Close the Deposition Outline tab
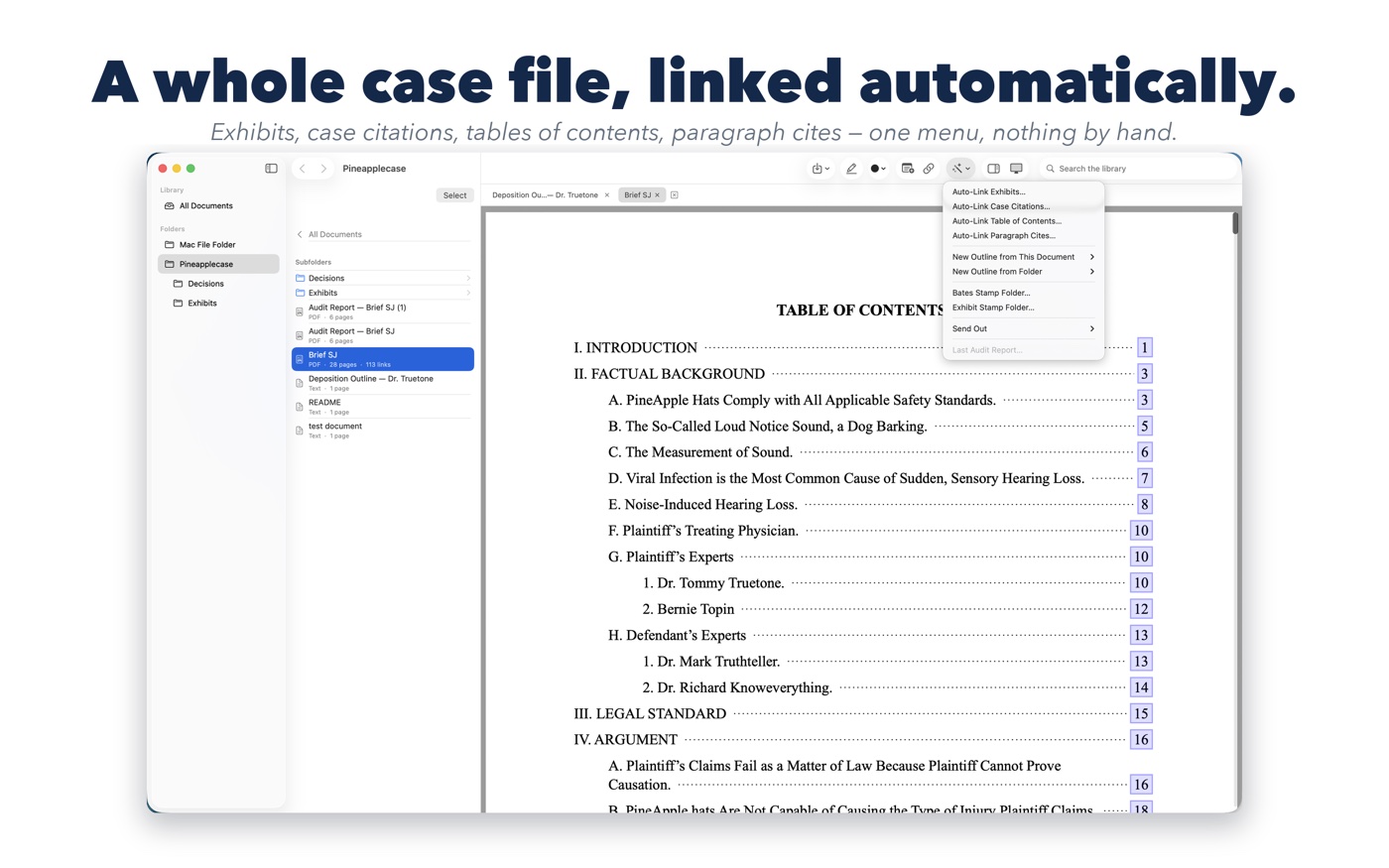Viewport: 1389px width, 868px height. [x=607, y=195]
